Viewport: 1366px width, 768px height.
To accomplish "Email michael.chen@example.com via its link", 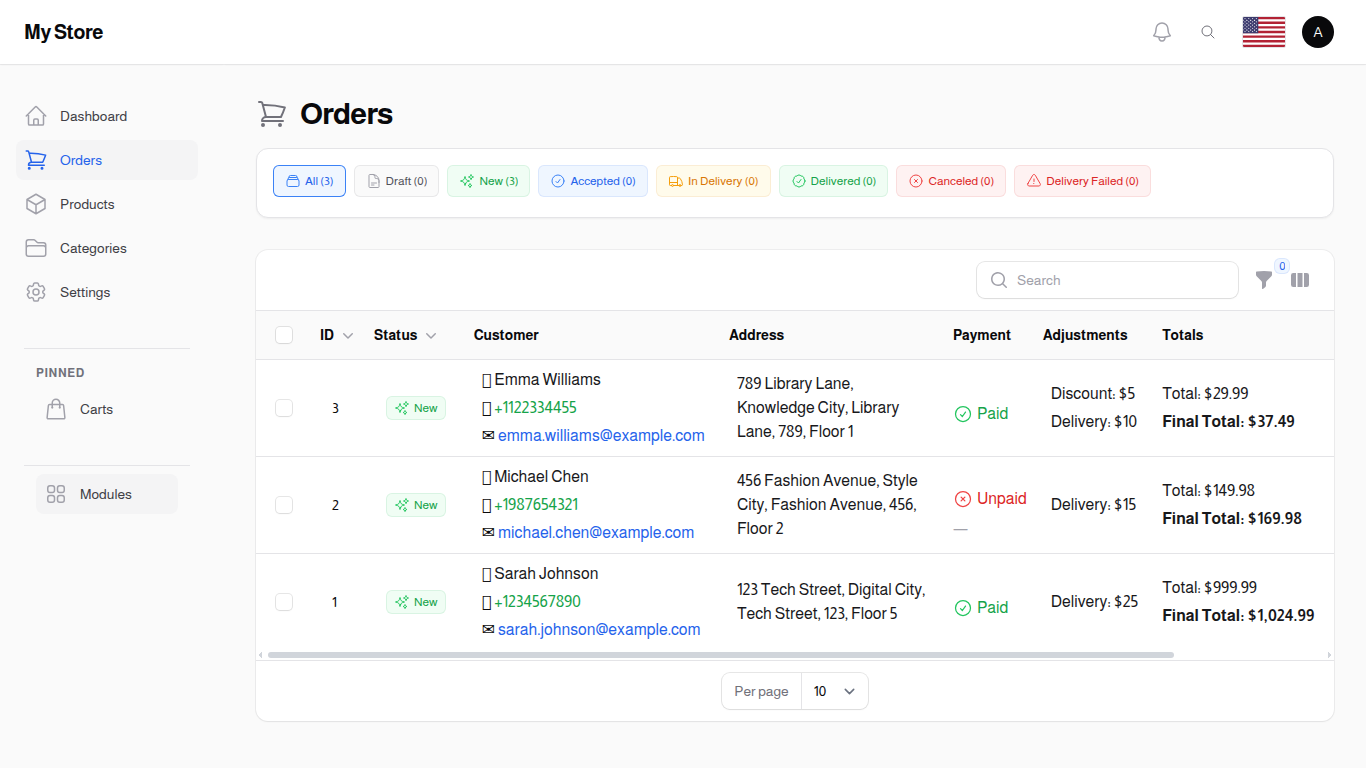I will click(596, 532).
